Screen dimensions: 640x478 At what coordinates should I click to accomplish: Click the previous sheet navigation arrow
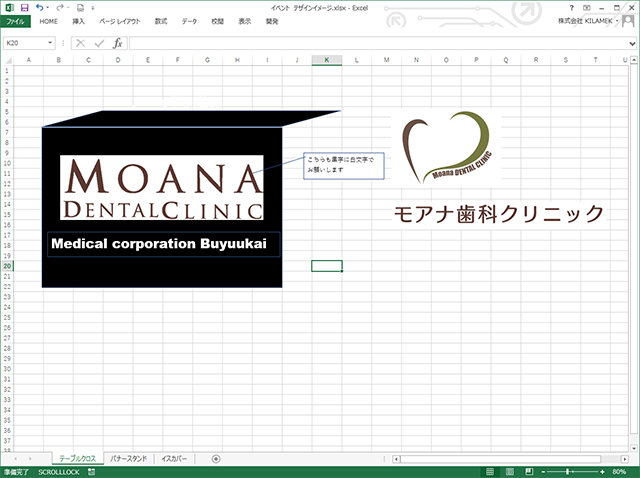click(16, 459)
